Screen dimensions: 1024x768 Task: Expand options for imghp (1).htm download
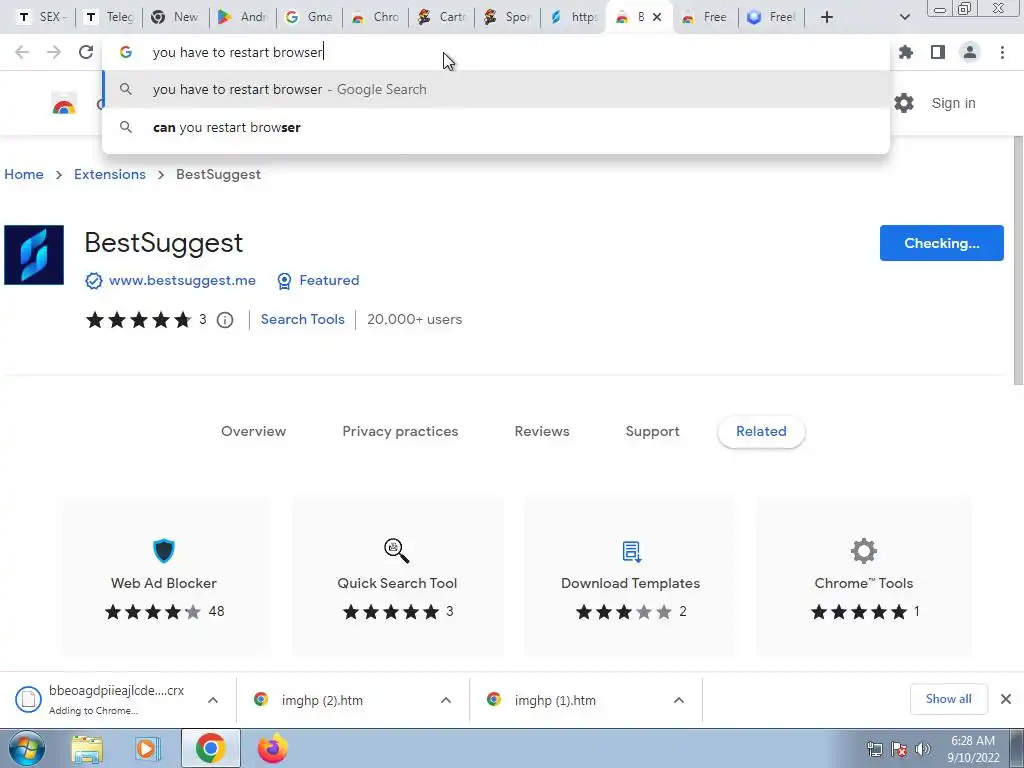(x=679, y=700)
